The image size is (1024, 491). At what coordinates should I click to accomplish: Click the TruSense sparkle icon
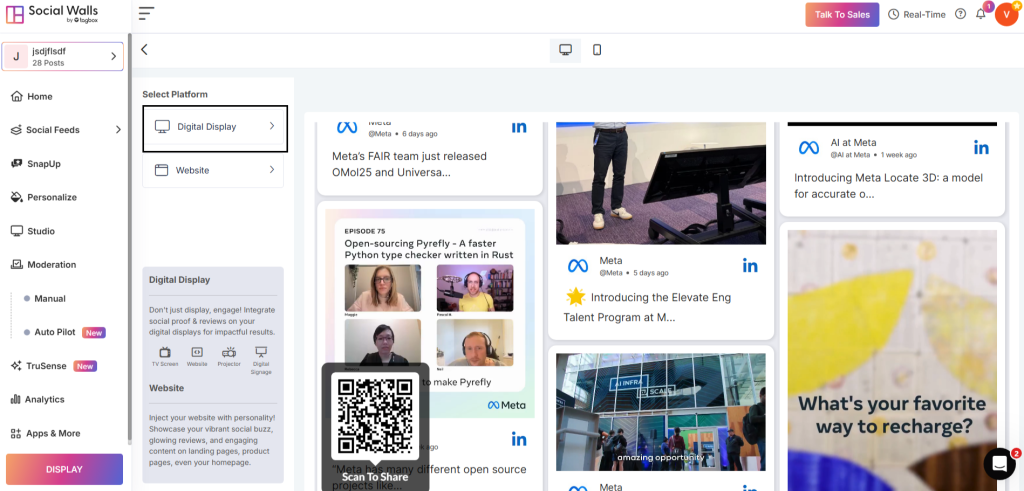(16, 366)
